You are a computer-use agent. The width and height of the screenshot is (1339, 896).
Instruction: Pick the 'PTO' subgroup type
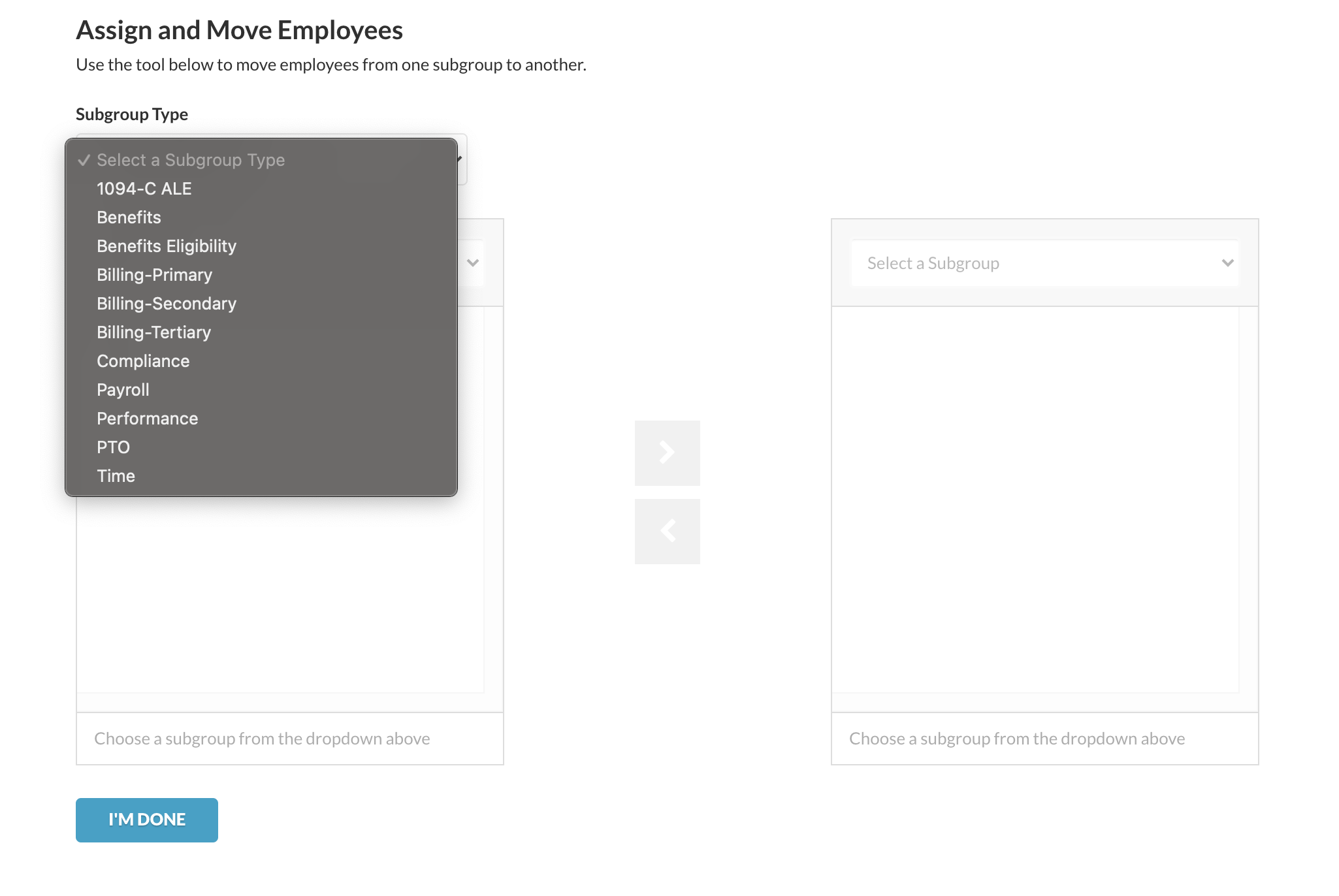(261, 447)
